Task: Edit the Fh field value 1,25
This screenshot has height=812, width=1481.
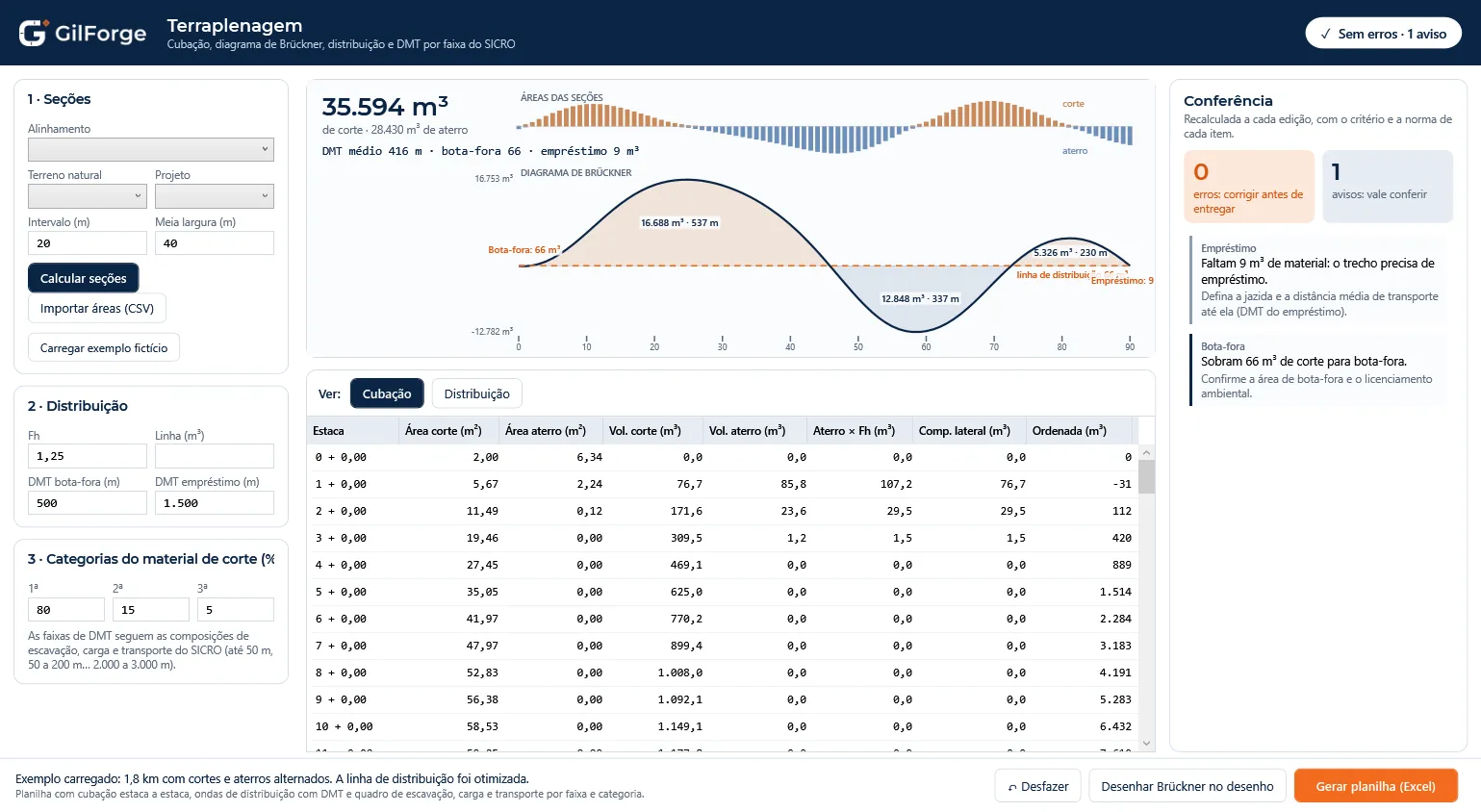Action: (x=88, y=456)
